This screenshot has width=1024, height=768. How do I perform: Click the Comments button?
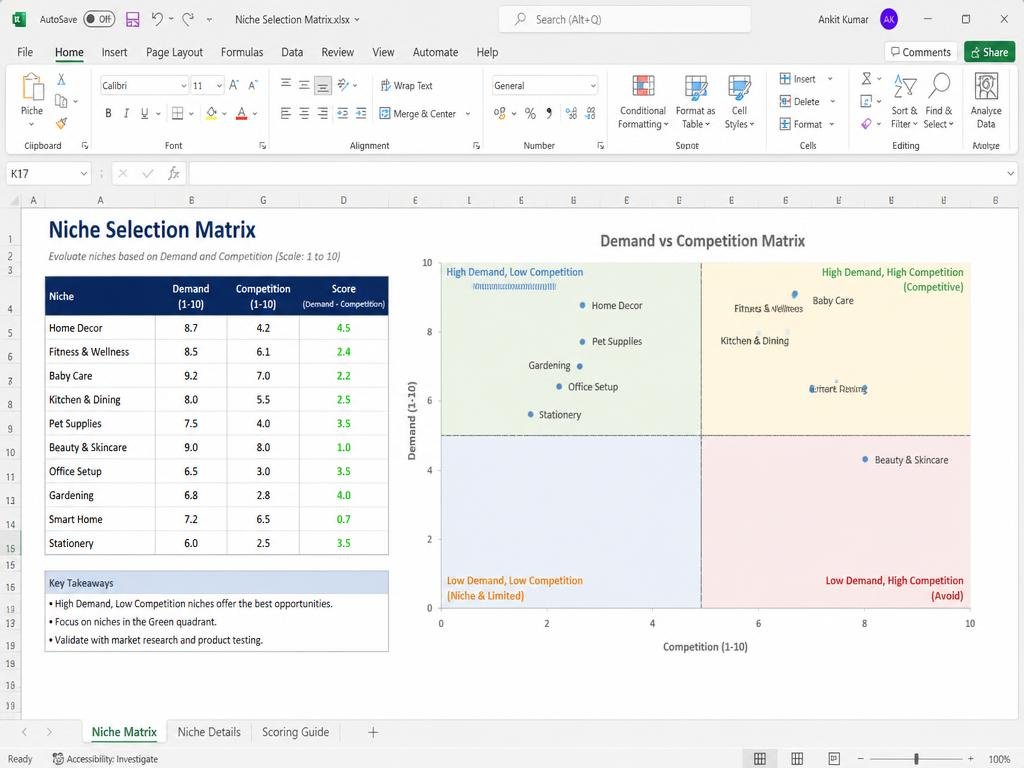pos(921,52)
